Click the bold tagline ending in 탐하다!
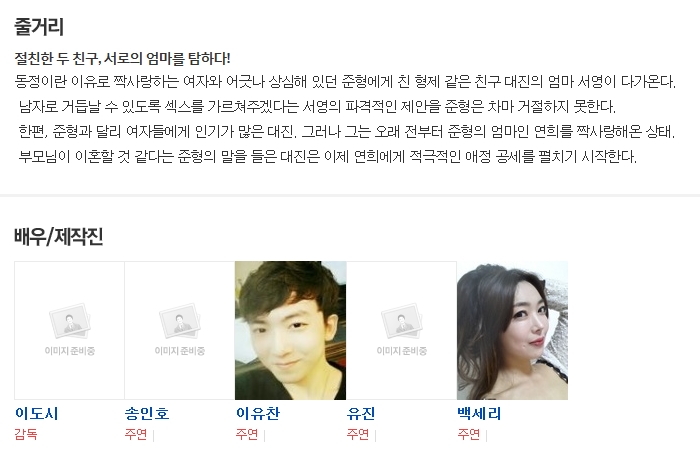This screenshot has height=462, width=700. point(122,58)
